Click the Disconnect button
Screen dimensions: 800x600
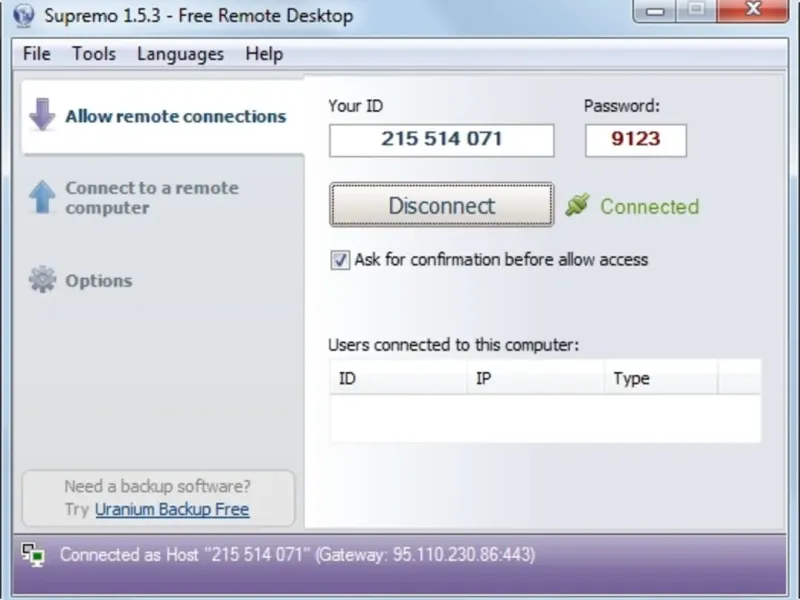coord(441,205)
